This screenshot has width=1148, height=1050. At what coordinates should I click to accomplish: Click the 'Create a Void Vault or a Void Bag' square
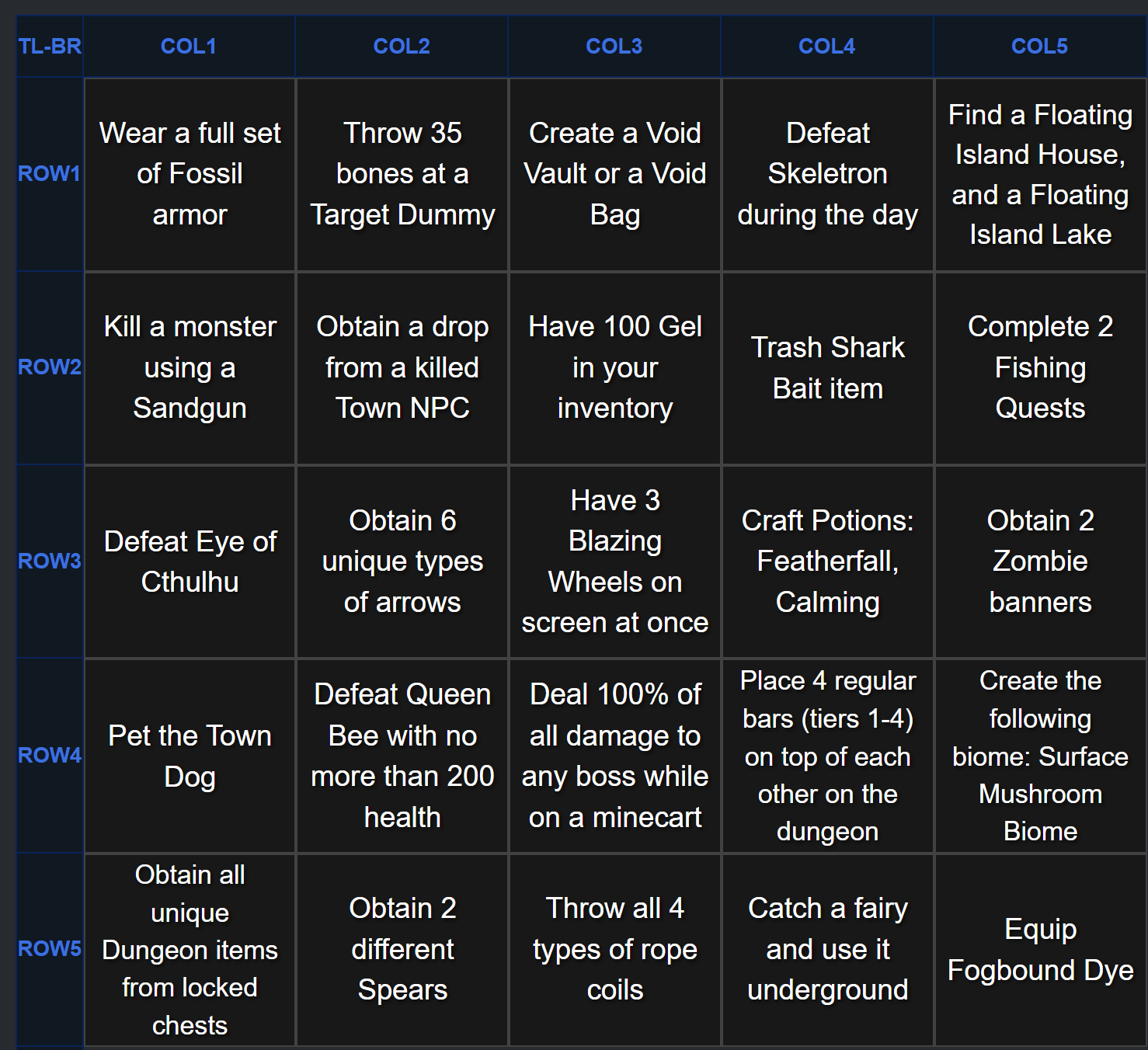(x=615, y=174)
